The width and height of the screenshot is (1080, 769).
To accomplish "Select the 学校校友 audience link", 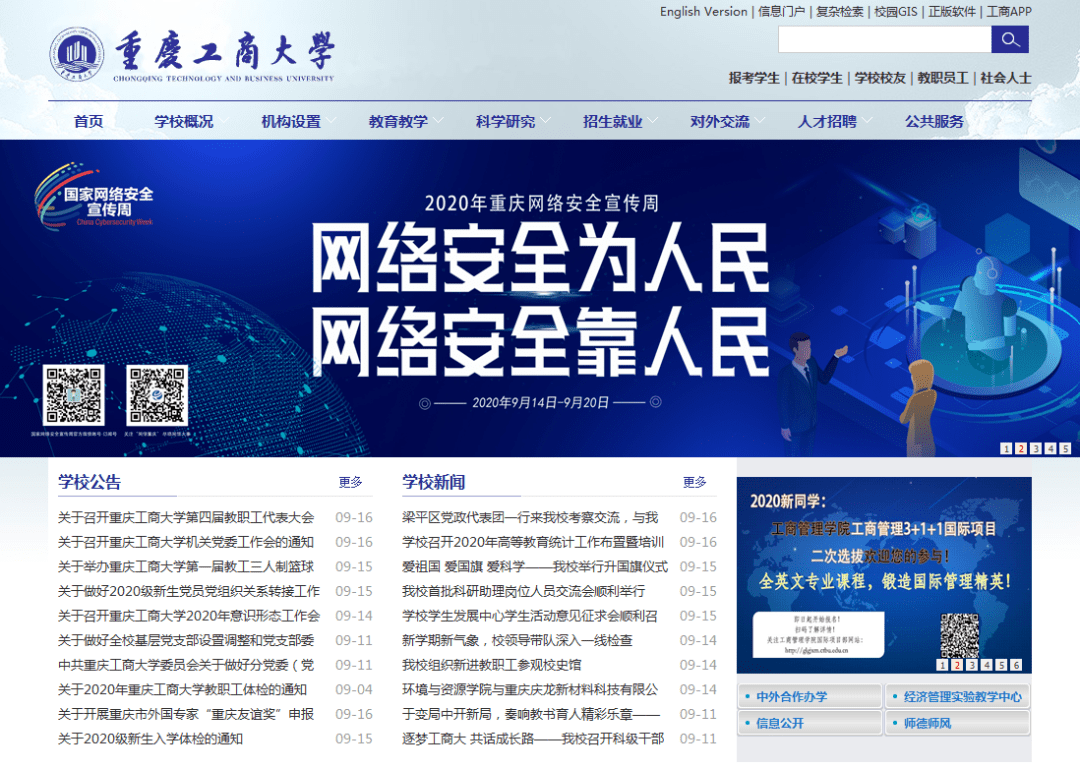I will click(x=880, y=78).
